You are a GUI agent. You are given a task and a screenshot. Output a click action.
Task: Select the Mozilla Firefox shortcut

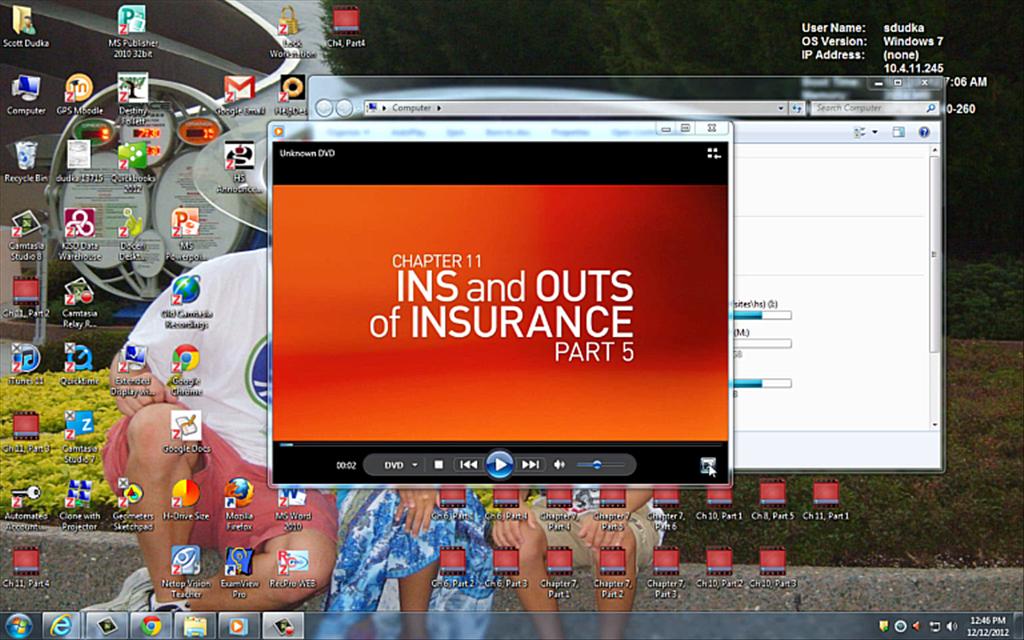[239, 504]
